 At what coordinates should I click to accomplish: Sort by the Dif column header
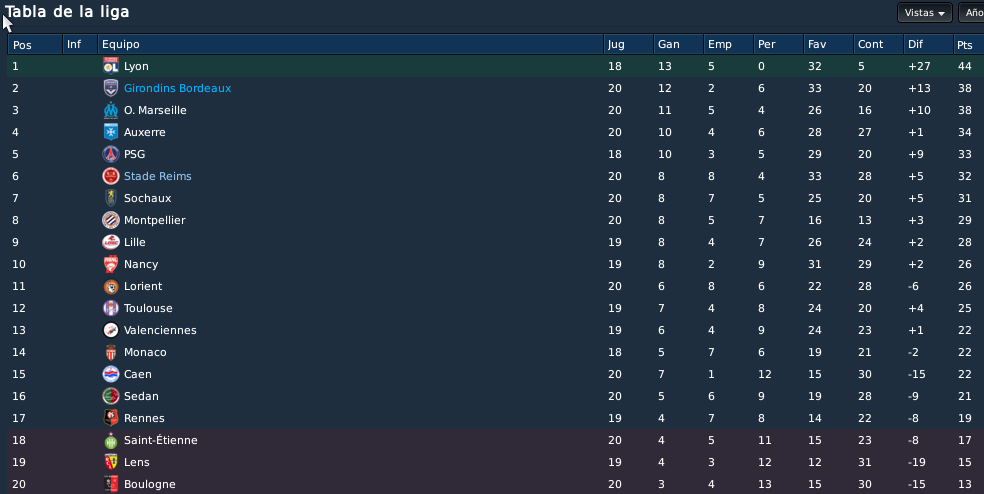tap(928, 45)
